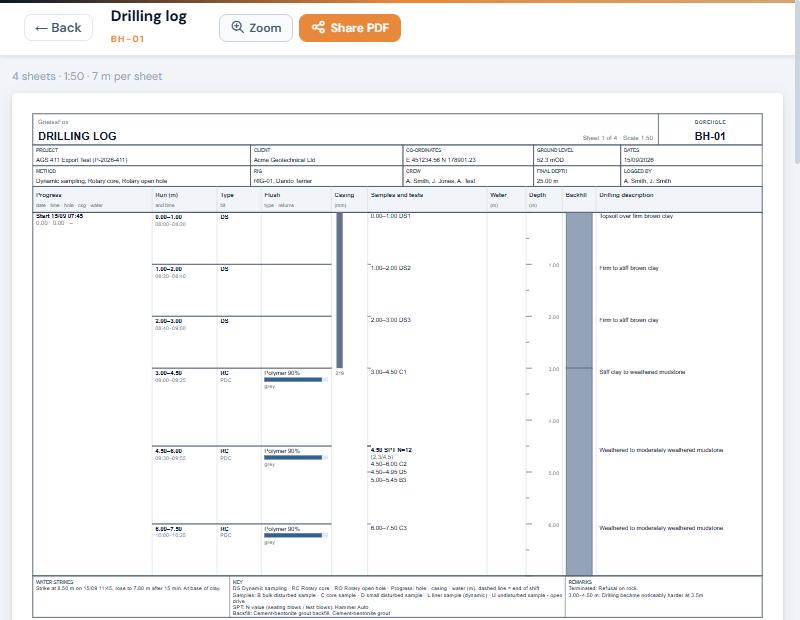Select the 'Drilling log' page title
This screenshot has height=620, width=800.
pos(148,16)
